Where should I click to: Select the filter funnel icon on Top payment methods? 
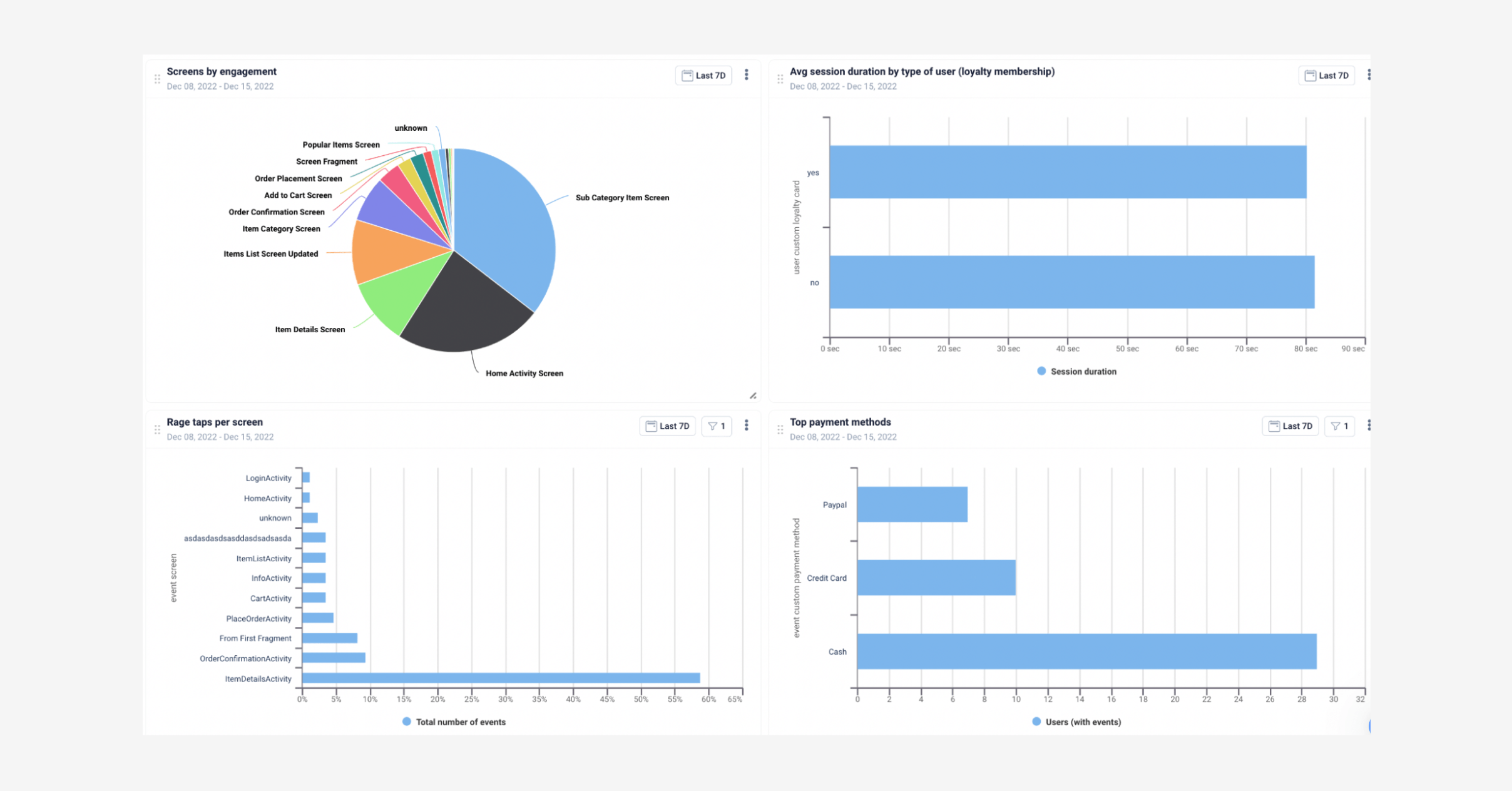point(1340,426)
